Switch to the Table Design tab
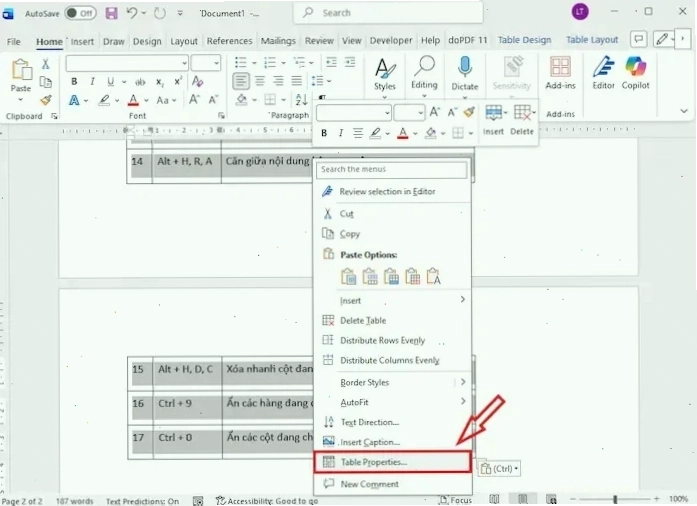 point(524,40)
